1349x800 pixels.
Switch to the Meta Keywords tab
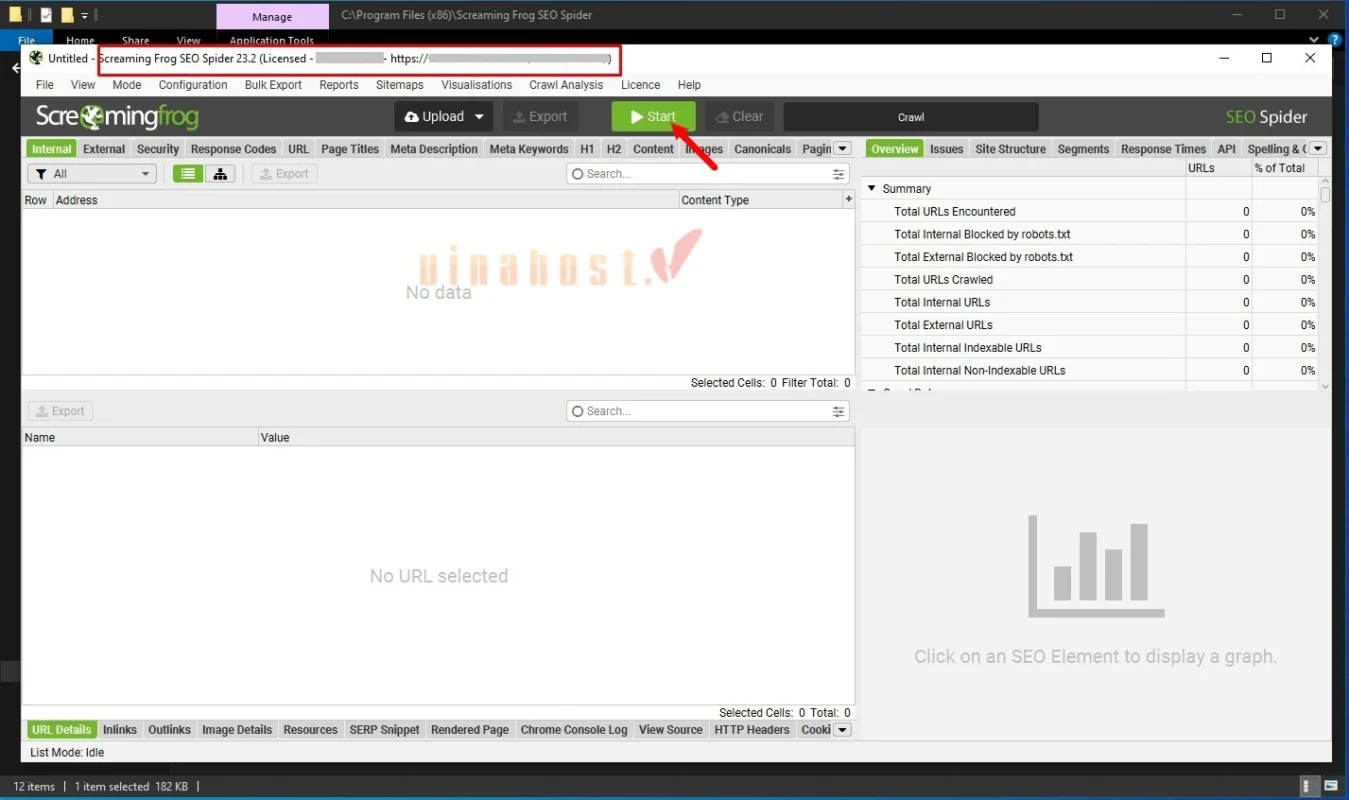pyautogui.click(x=529, y=149)
